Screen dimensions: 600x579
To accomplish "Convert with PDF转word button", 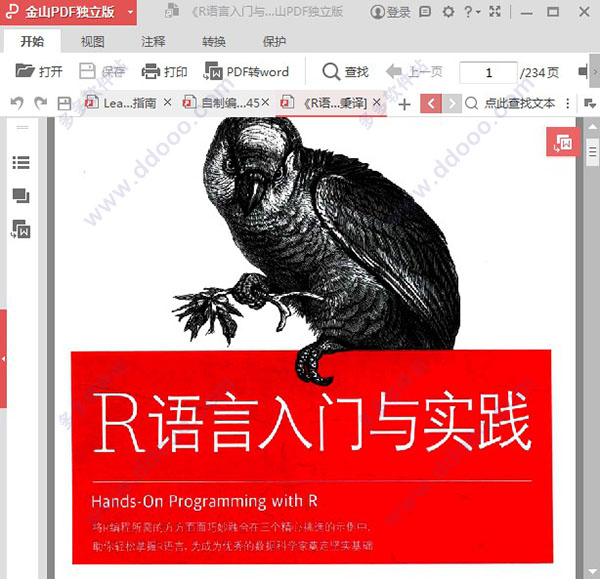I will pyautogui.click(x=246, y=72).
